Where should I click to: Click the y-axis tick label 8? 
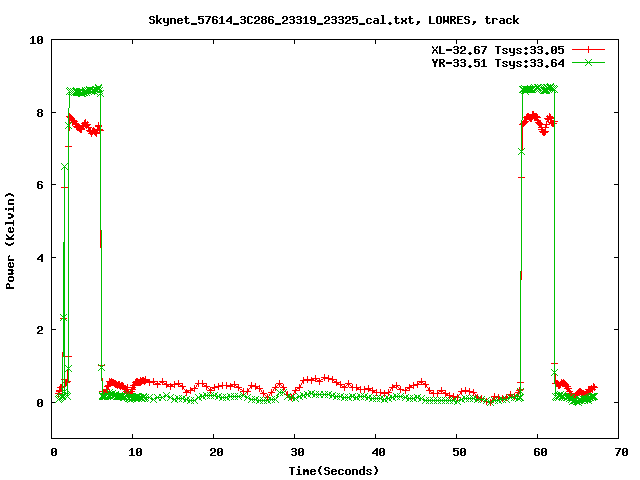click(40, 113)
